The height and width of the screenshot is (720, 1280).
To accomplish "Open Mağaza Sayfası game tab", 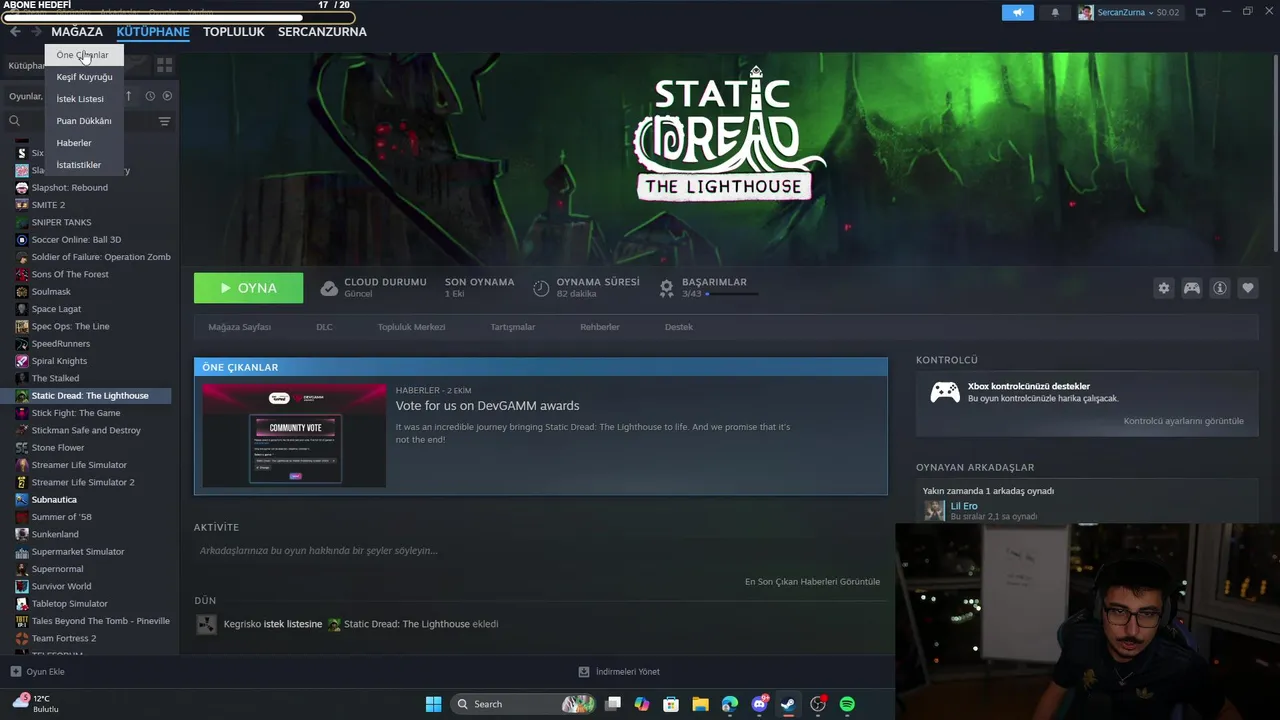I will 239,327.
